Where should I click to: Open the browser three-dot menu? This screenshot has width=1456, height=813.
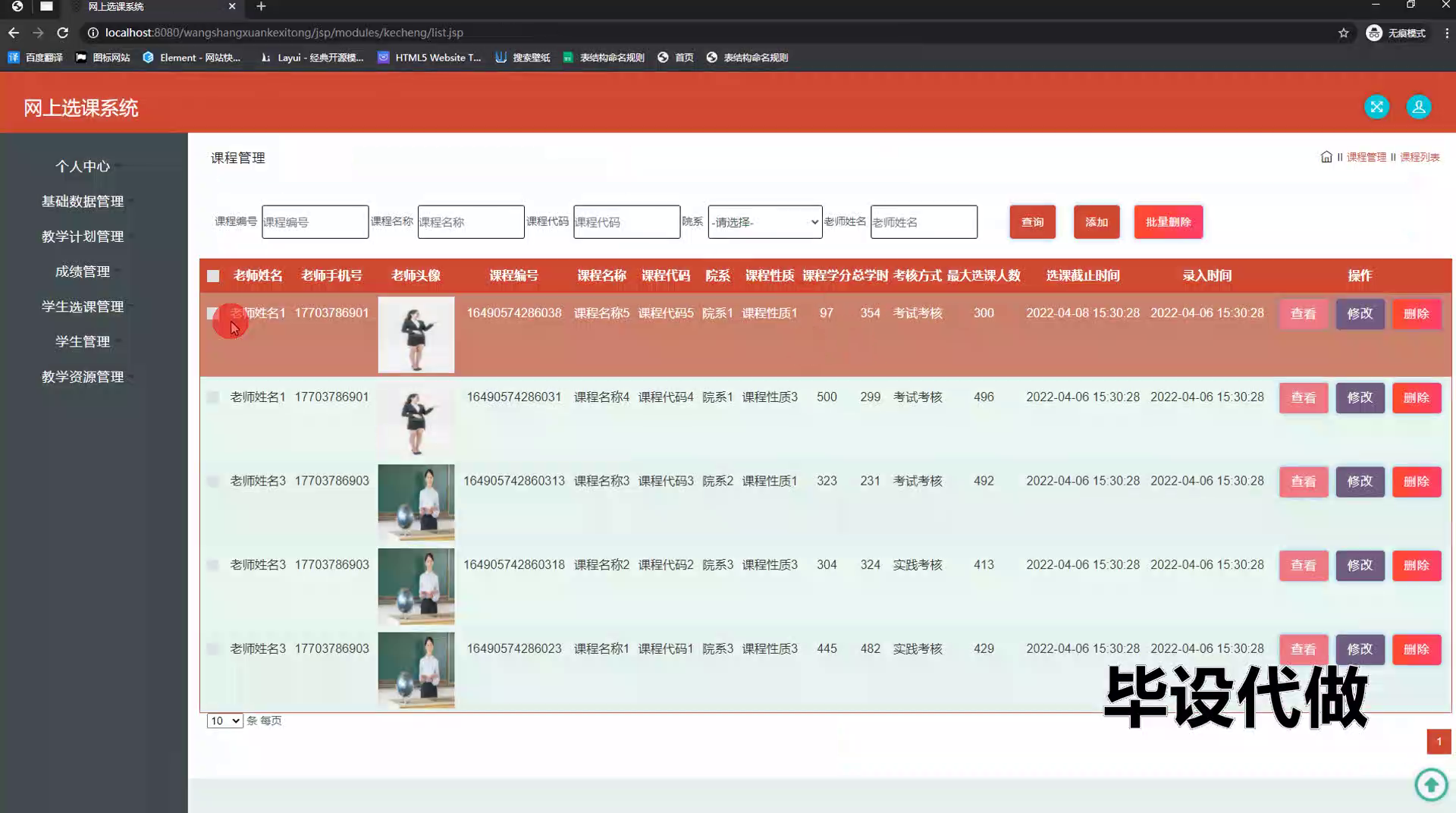1446,33
